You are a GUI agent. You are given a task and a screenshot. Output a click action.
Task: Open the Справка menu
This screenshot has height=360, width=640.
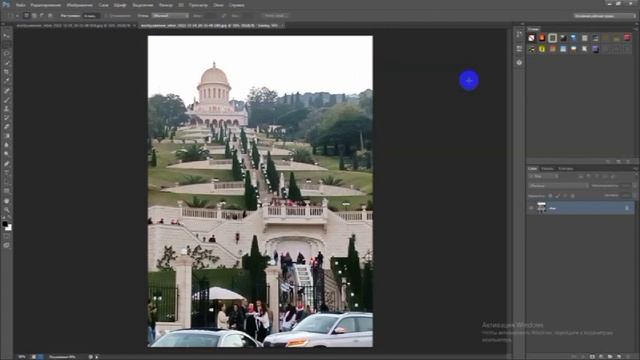pyautogui.click(x=237, y=5)
